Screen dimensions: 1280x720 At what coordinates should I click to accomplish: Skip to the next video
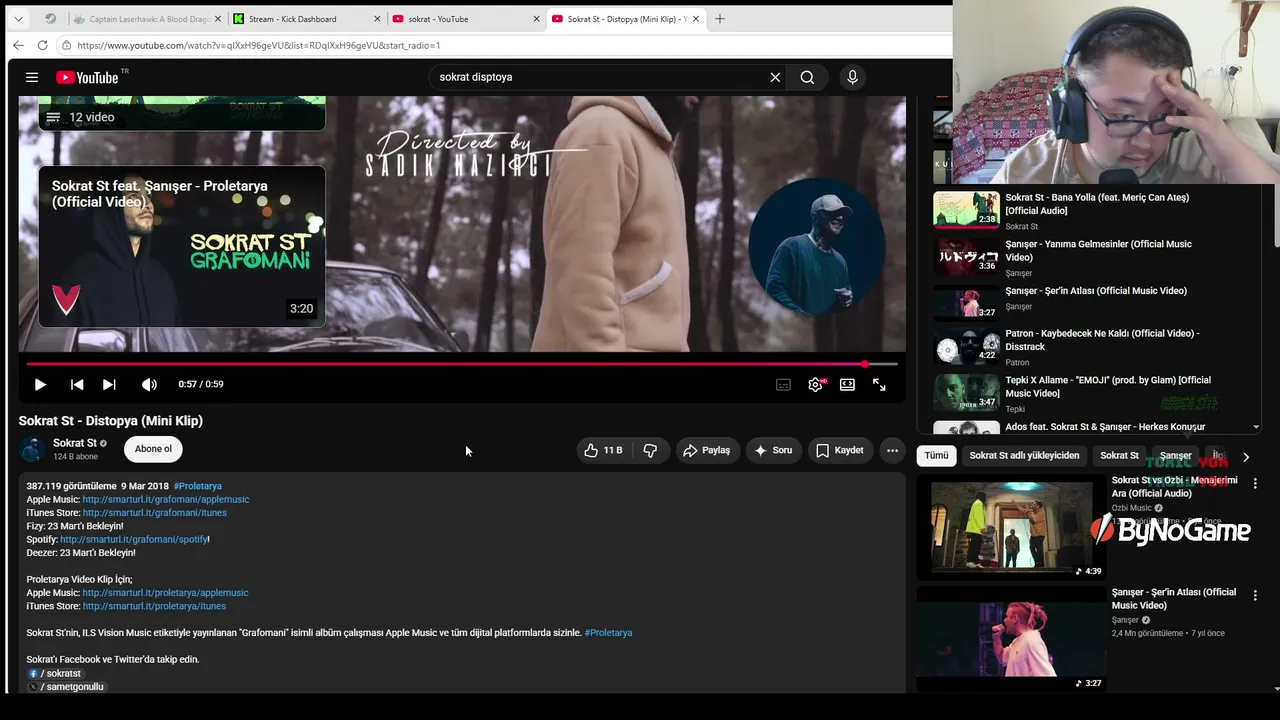[x=109, y=384]
